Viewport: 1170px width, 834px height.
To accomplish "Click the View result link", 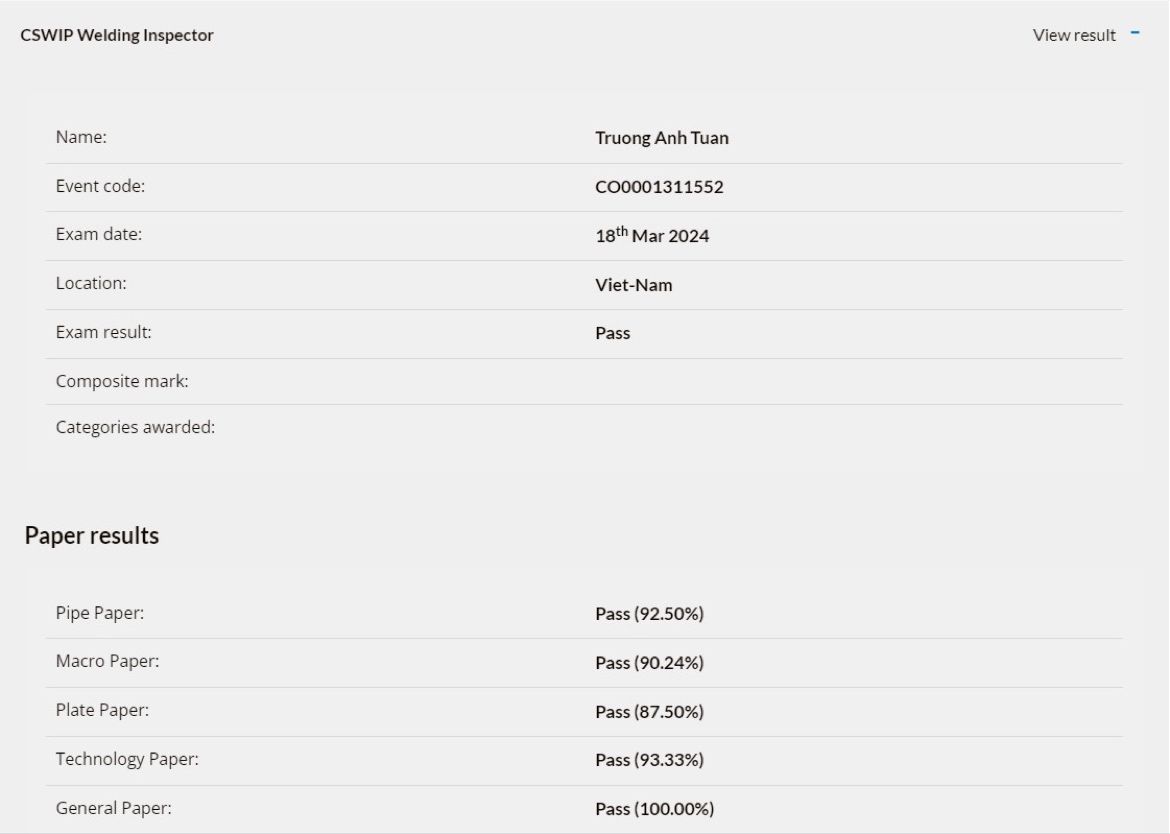I will [x=1074, y=35].
